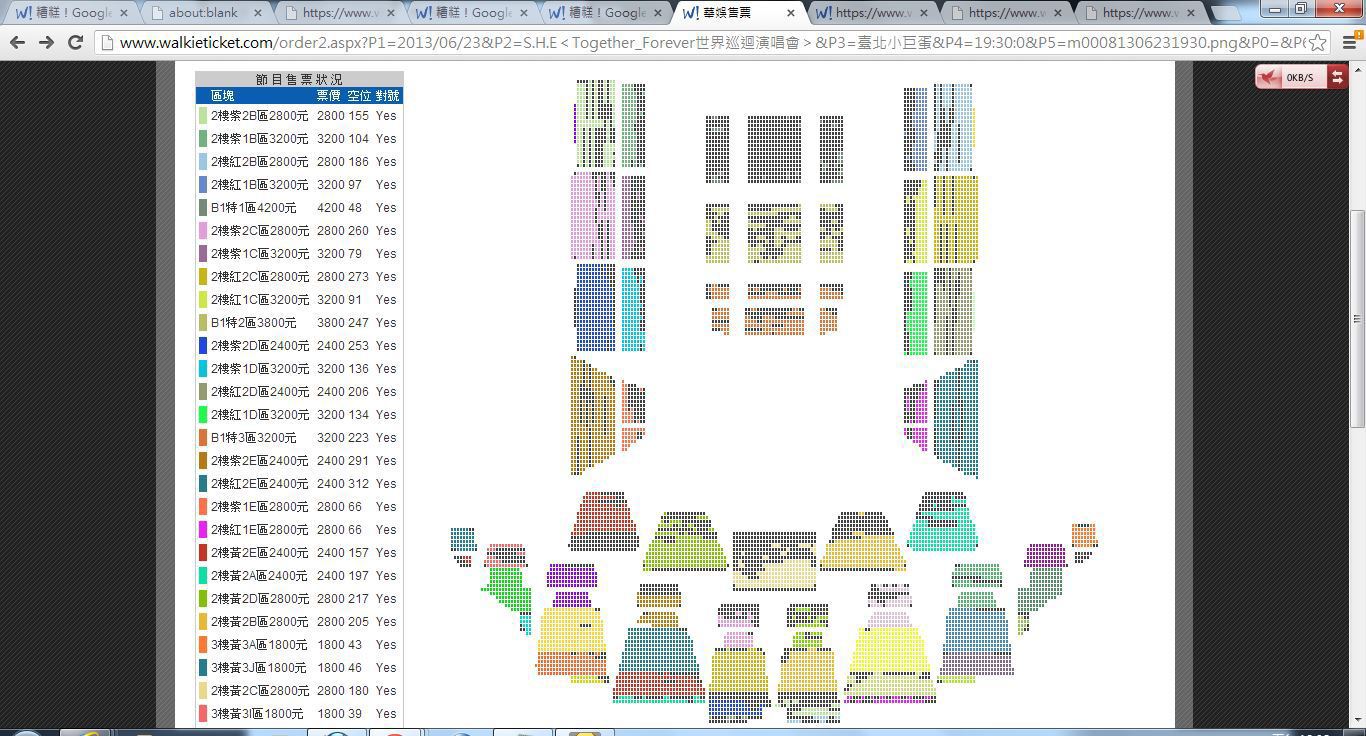The height and width of the screenshot is (736, 1366).
Task: Select the 華娛售票 tab
Action: [x=730, y=13]
